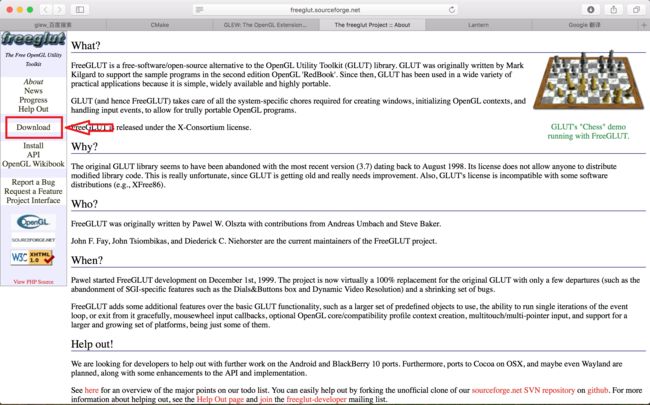The width and height of the screenshot is (650, 405).
Task: Click the SourceForge.net badge
Action: 33,240
